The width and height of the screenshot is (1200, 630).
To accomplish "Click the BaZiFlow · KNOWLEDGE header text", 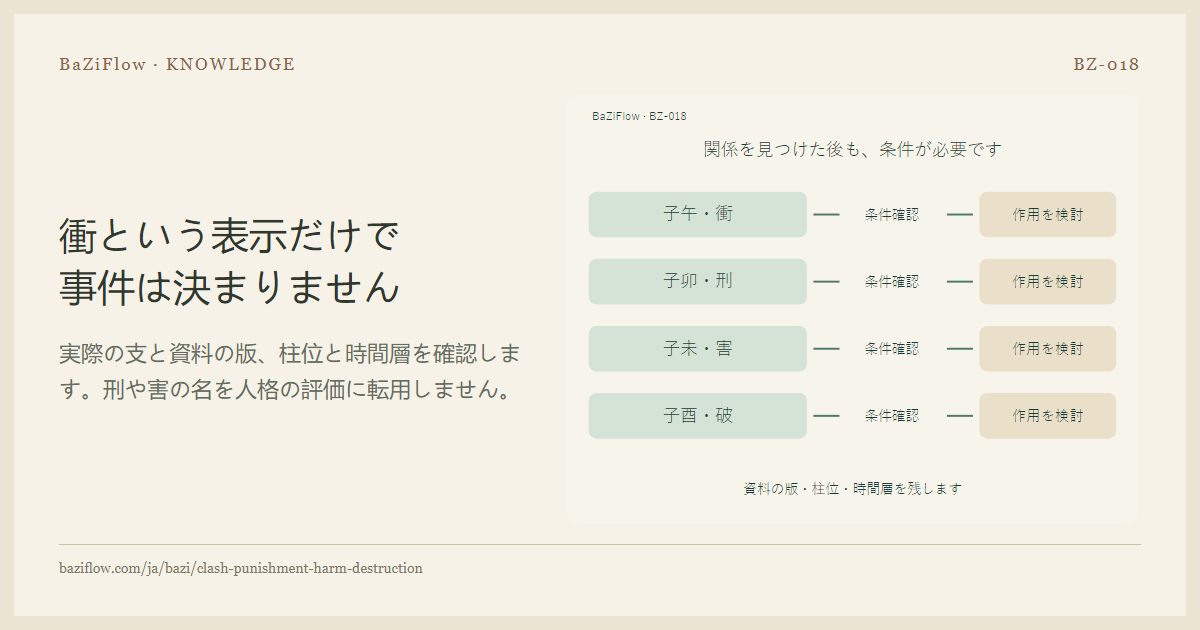I will (x=177, y=64).
